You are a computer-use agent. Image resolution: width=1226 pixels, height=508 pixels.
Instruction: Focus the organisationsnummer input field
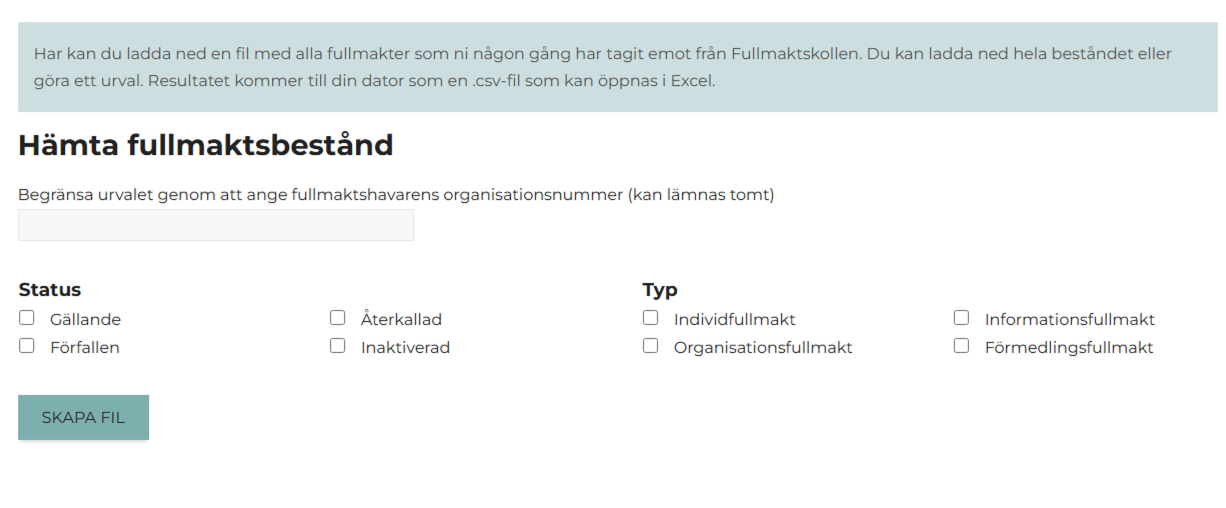pyautogui.click(x=216, y=225)
